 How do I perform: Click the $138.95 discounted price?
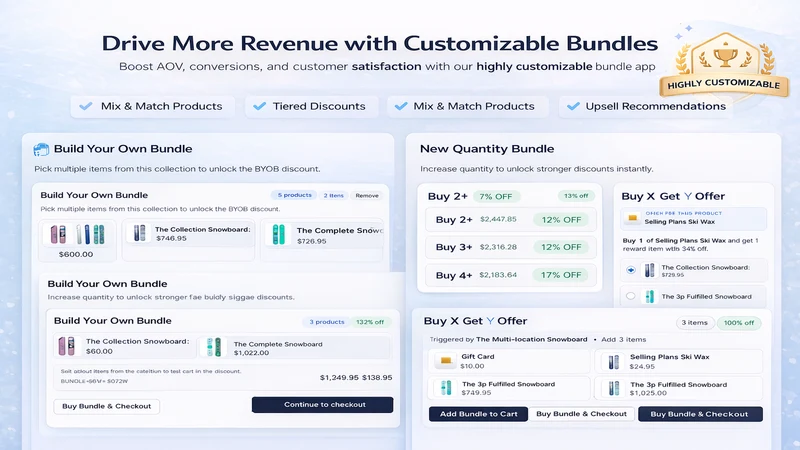click(x=377, y=378)
